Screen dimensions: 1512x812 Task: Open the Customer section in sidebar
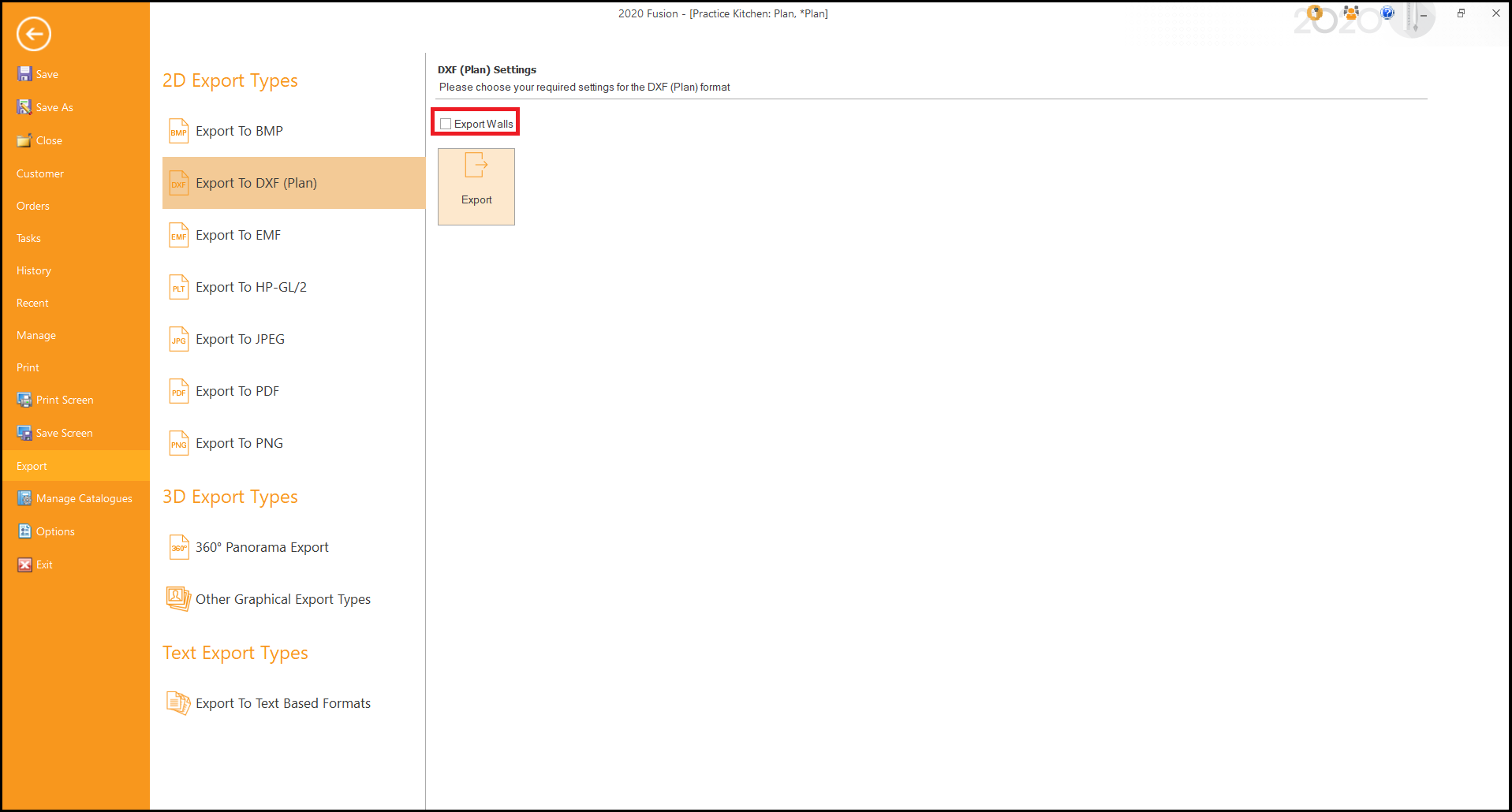(x=40, y=173)
